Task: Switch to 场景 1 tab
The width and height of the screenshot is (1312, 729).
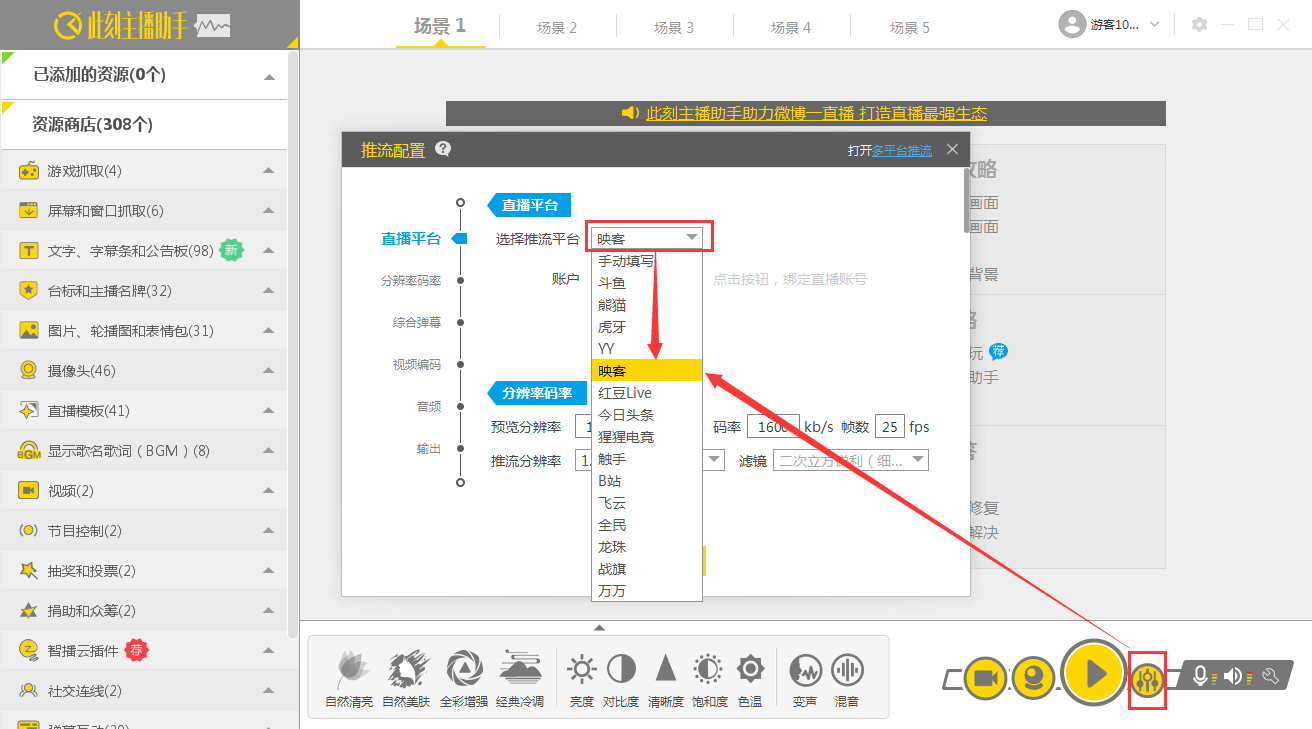Action: click(x=440, y=26)
